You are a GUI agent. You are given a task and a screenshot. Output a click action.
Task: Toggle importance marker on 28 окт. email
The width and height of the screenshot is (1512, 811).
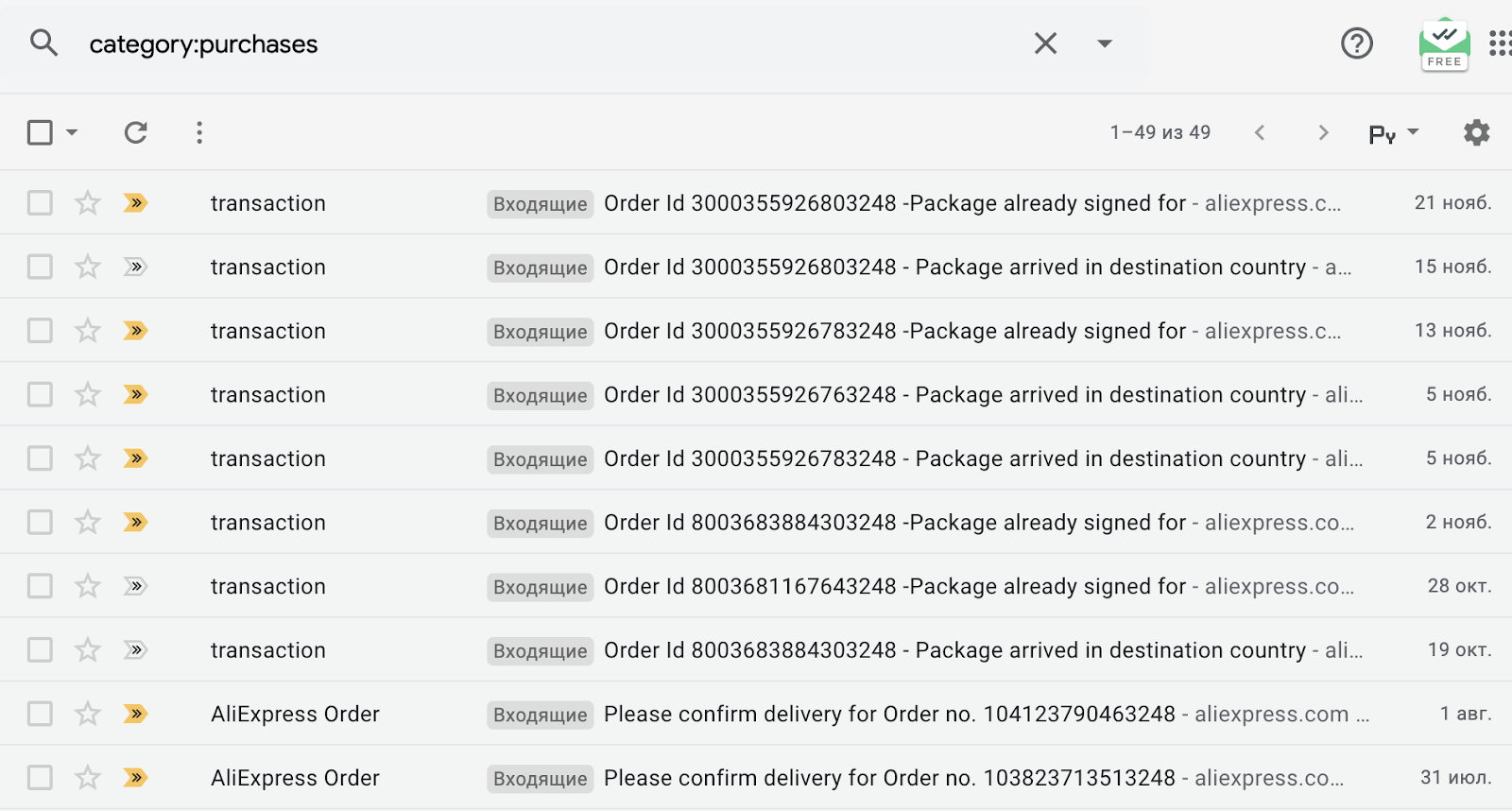(x=135, y=586)
